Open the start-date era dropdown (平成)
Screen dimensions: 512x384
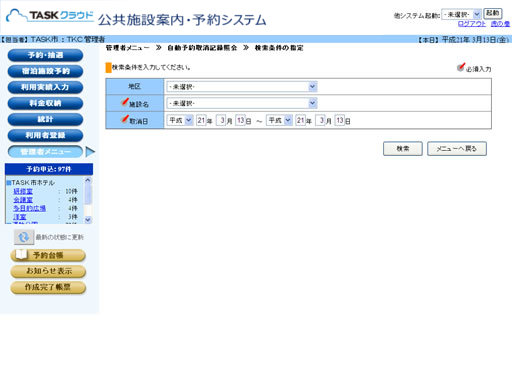click(x=180, y=120)
